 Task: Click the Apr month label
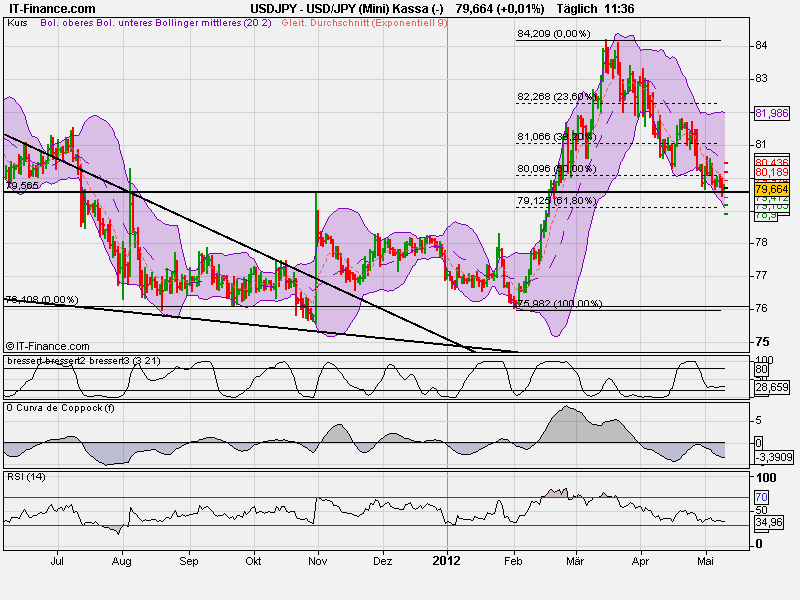pos(640,561)
